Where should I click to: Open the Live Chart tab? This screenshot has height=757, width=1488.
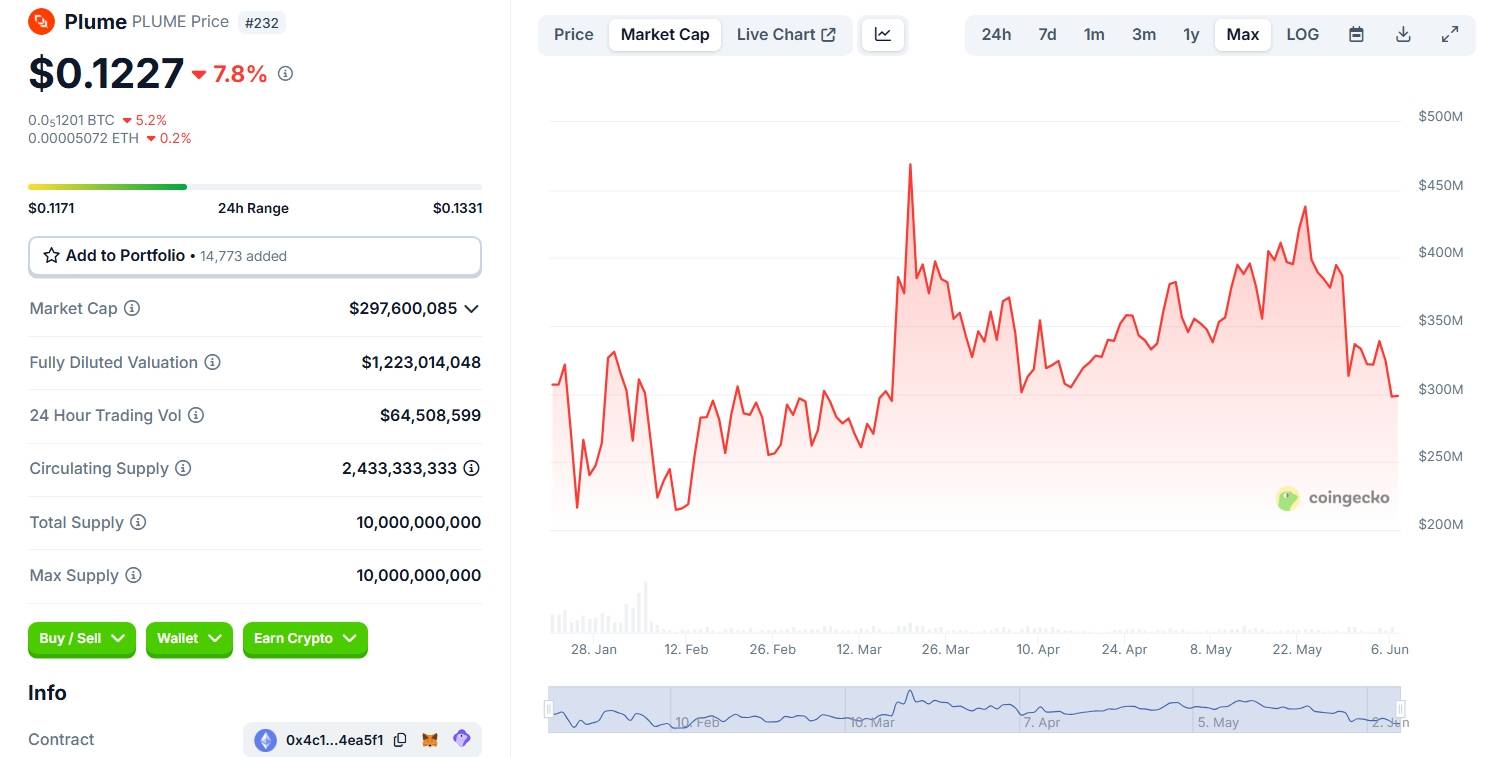(786, 34)
